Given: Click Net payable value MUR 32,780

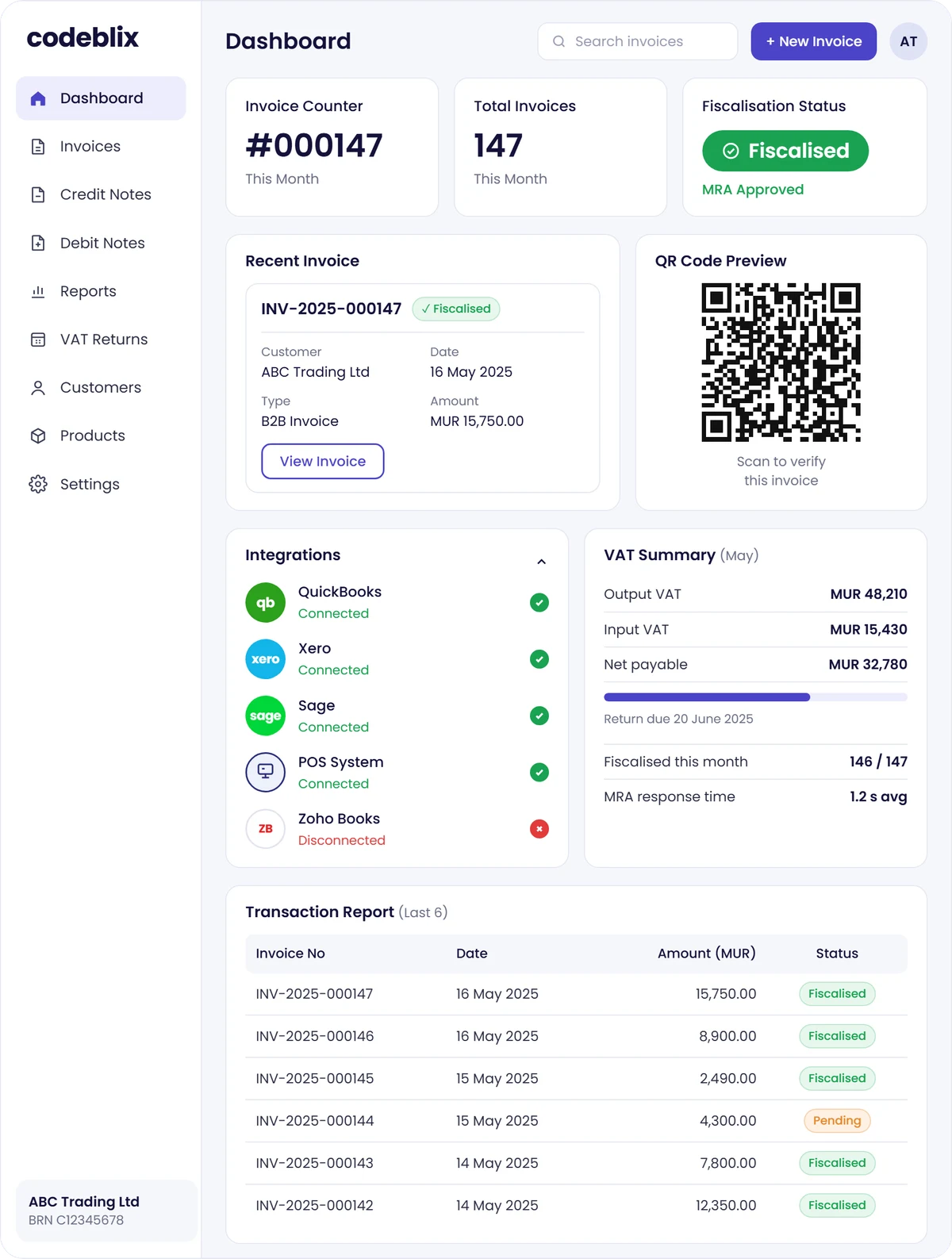Looking at the screenshot, I should tap(868, 665).
